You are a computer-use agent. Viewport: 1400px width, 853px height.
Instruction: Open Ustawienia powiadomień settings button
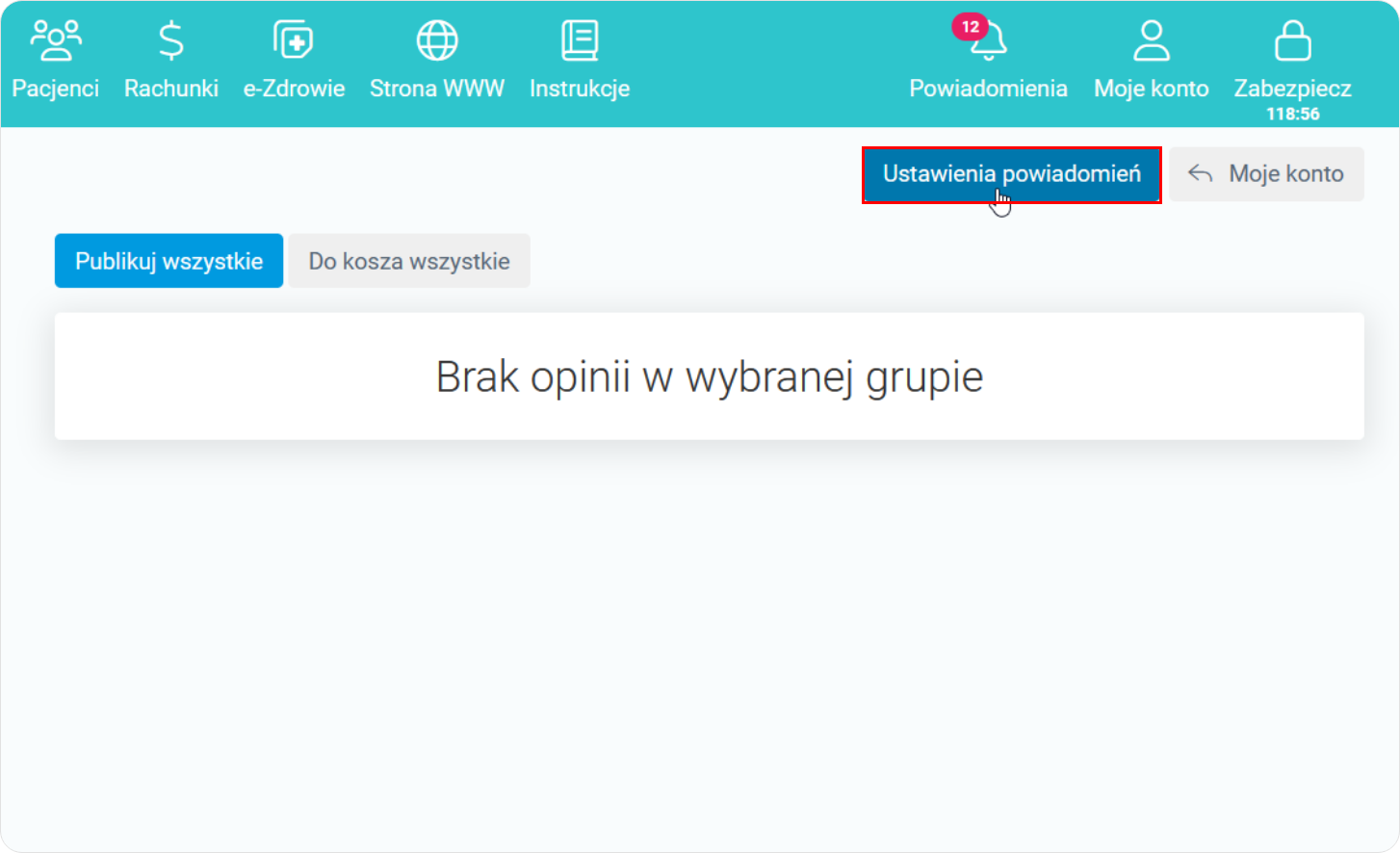point(1012,174)
